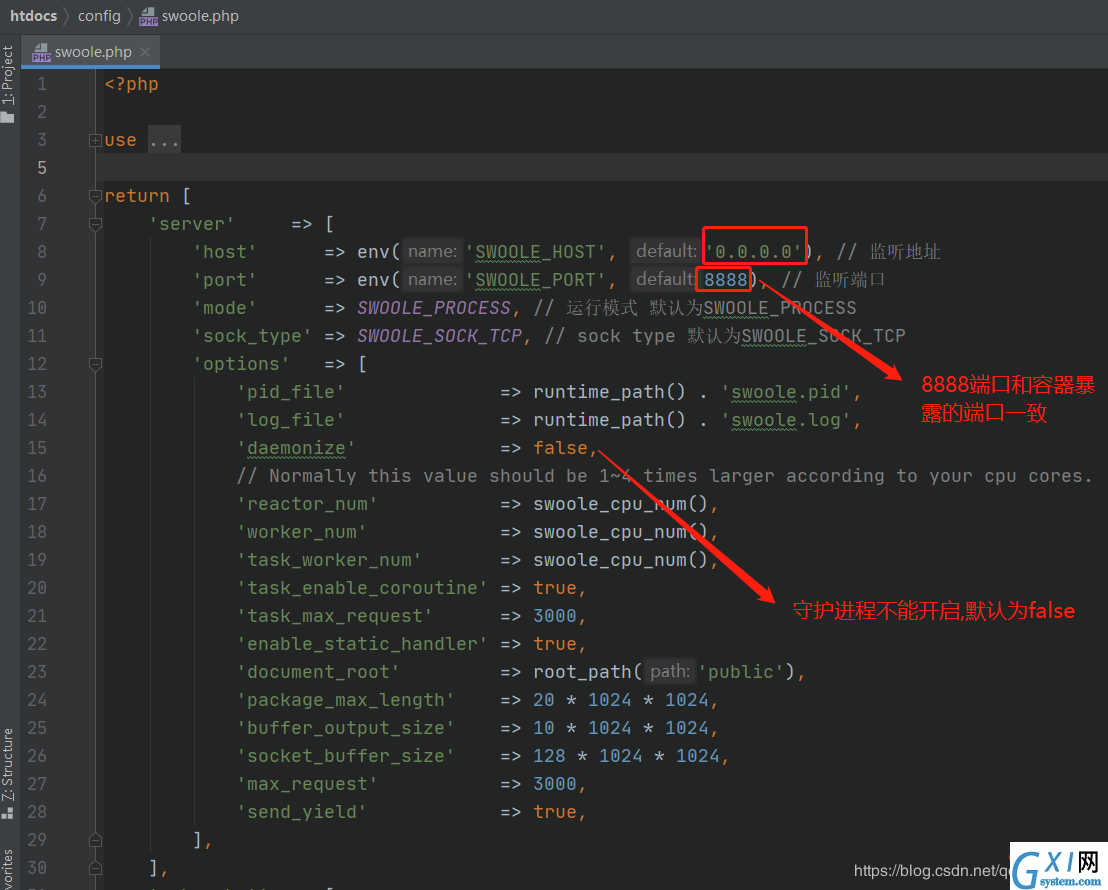Click the 128 value in socket_buffer_size
This screenshot has width=1108, height=890.
(x=549, y=756)
